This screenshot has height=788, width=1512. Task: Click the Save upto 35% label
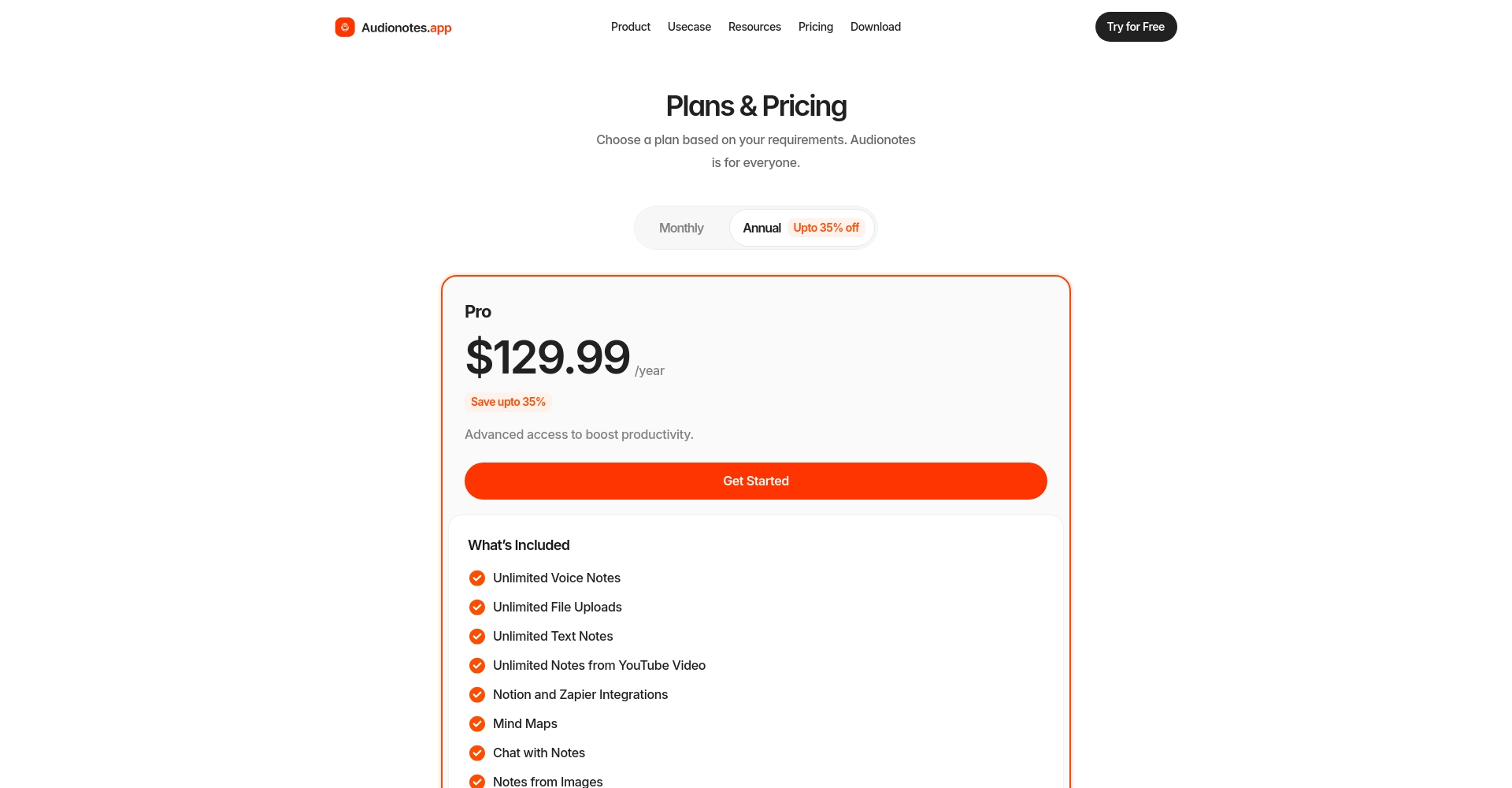pyautogui.click(x=508, y=402)
